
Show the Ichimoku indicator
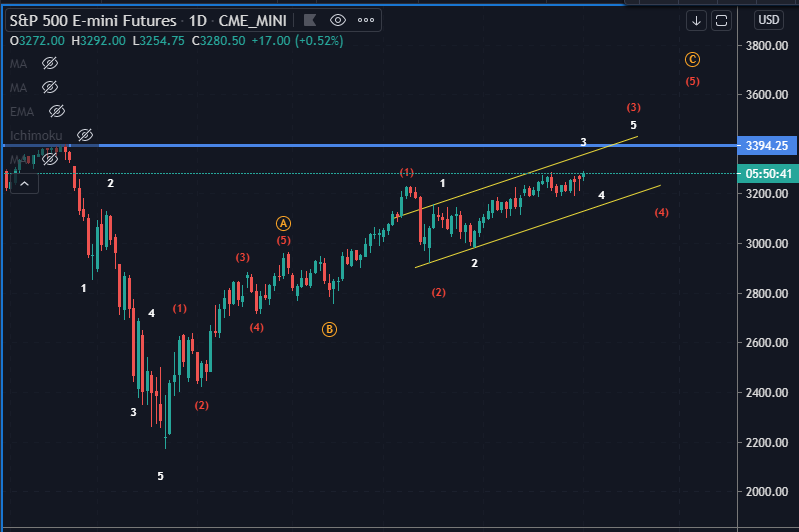[x=85, y=135]
